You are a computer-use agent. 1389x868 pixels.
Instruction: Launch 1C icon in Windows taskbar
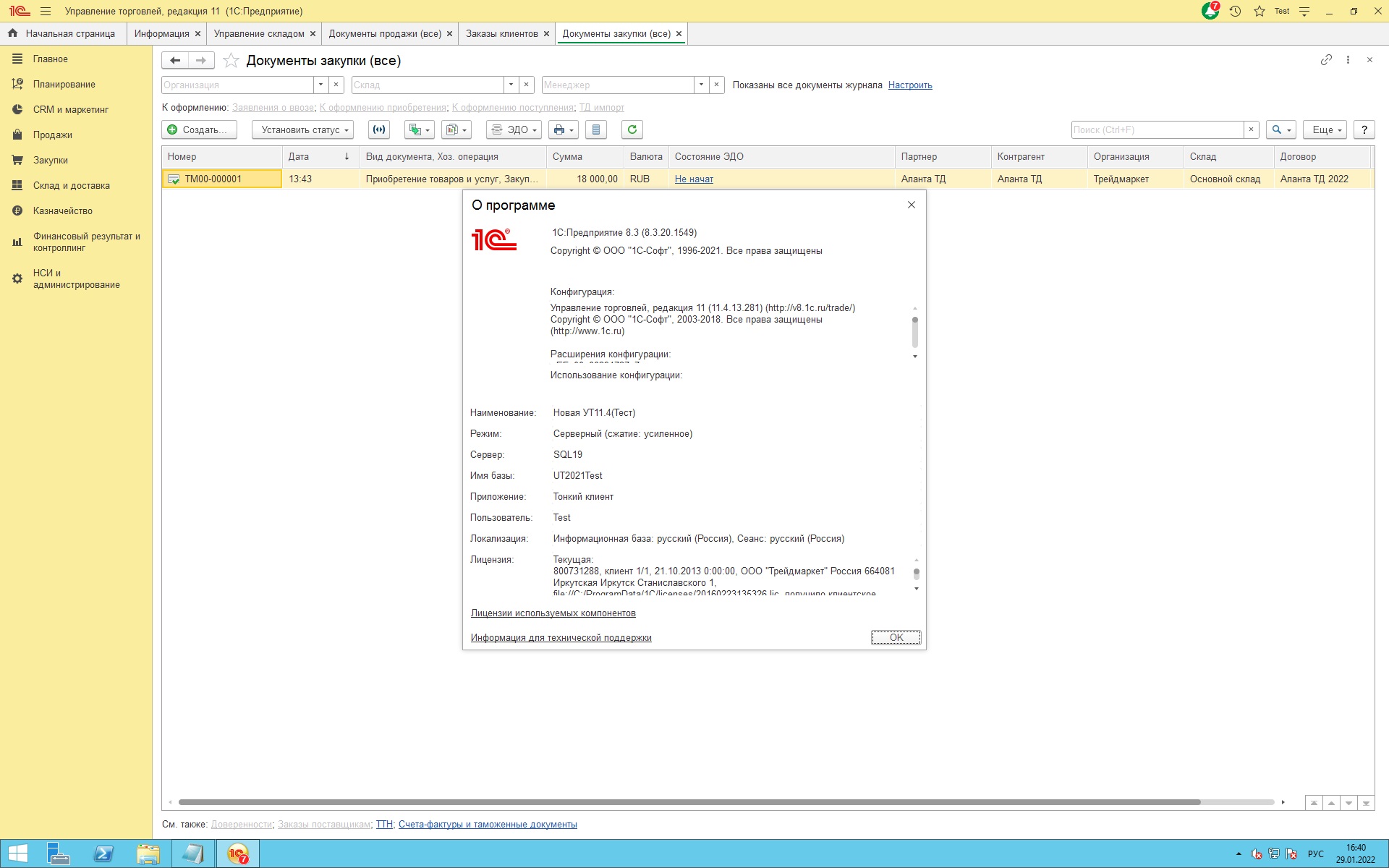pyautogui.click(x=237, y=854)
